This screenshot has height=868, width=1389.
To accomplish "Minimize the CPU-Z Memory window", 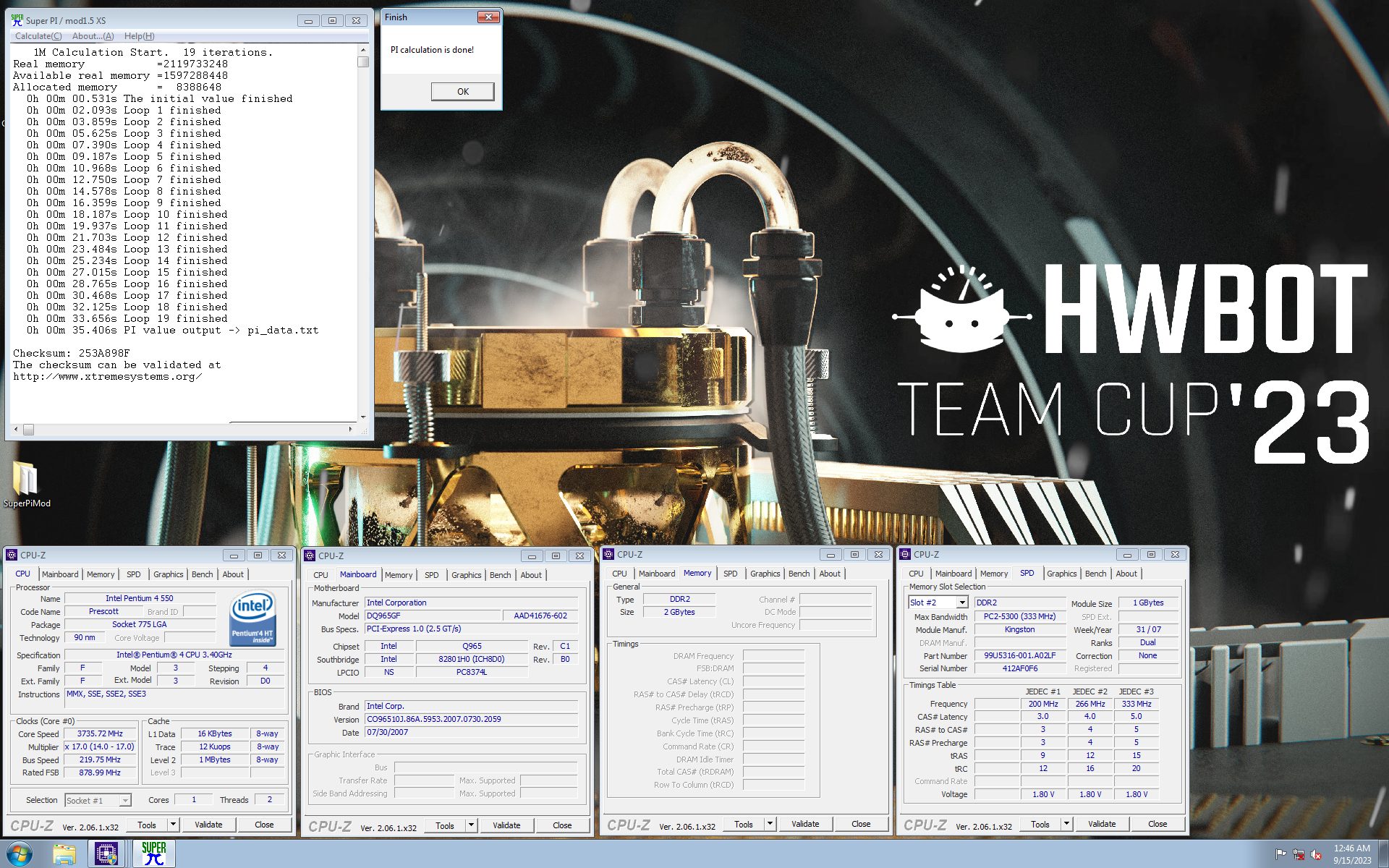I will (831, 555).
